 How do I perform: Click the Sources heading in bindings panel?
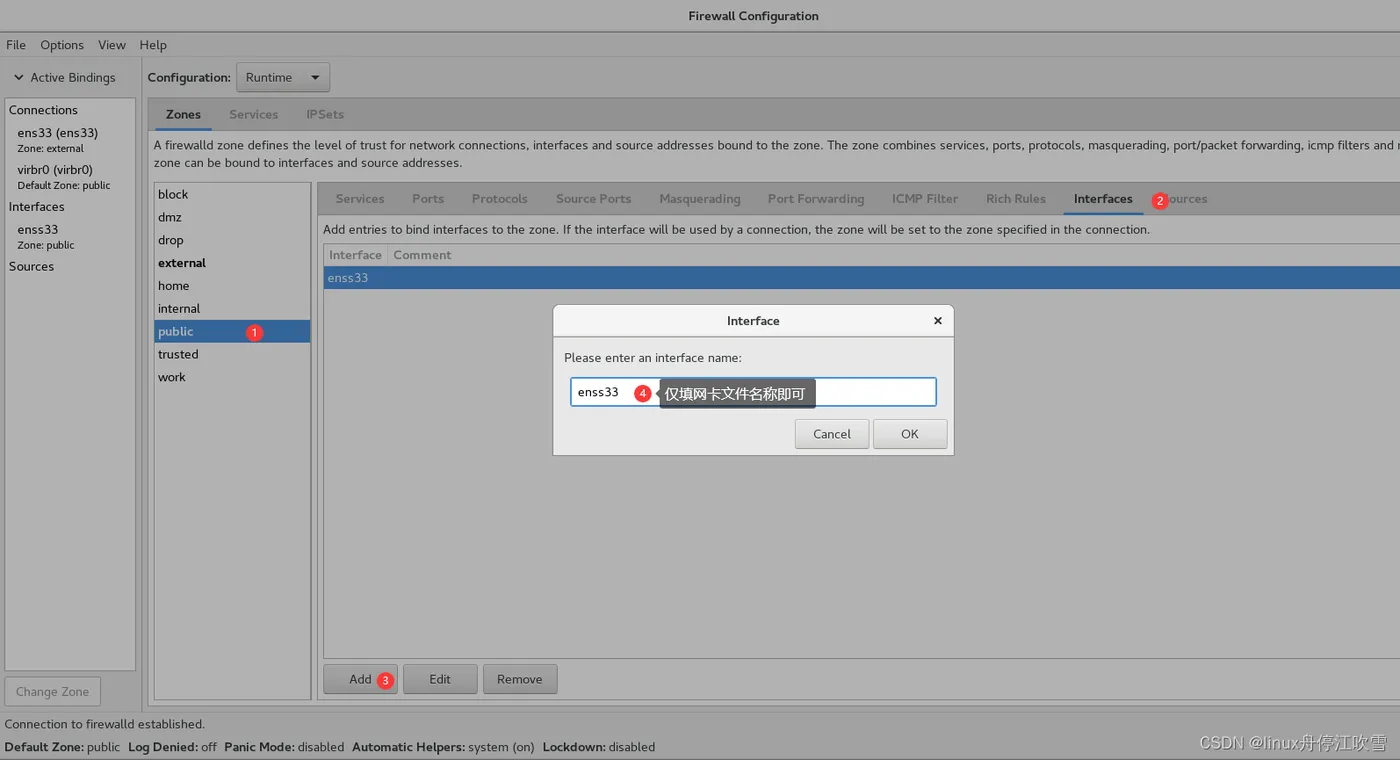[x=32, y=267]
